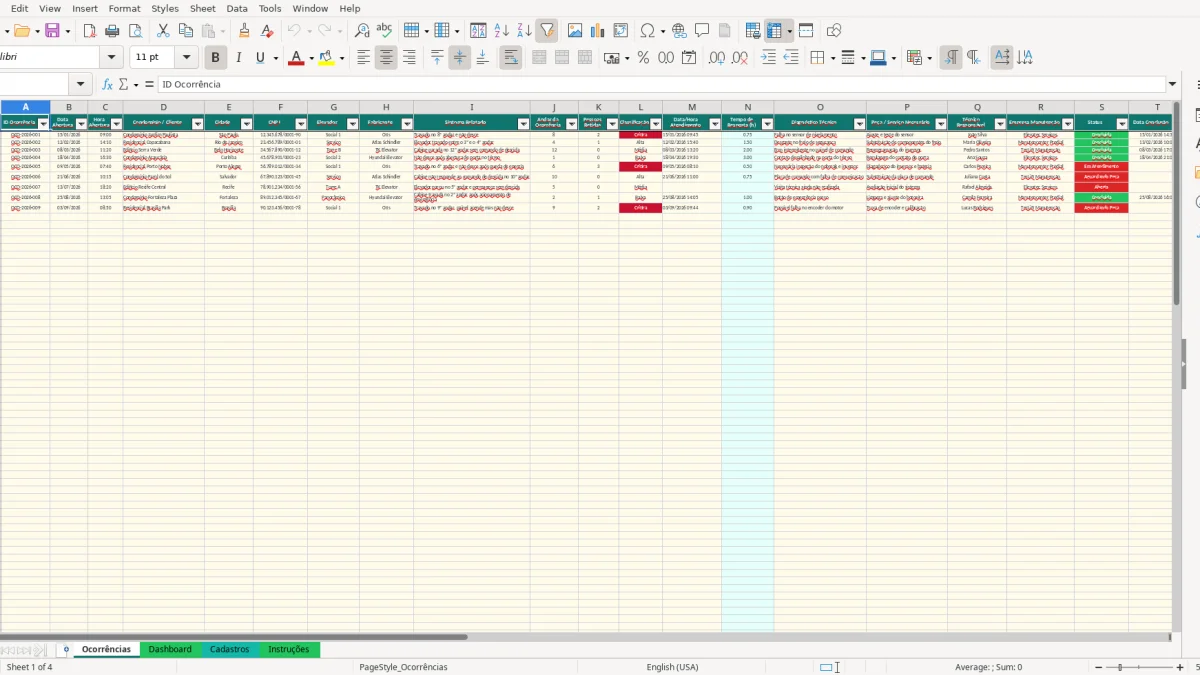Switch to the Instruções sheet tab
Screen dimensions: 1200x675
pos(289,649)
